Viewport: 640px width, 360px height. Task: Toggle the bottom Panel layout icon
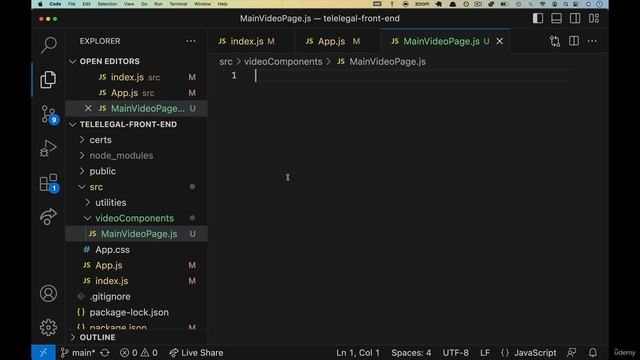[556, 18]
